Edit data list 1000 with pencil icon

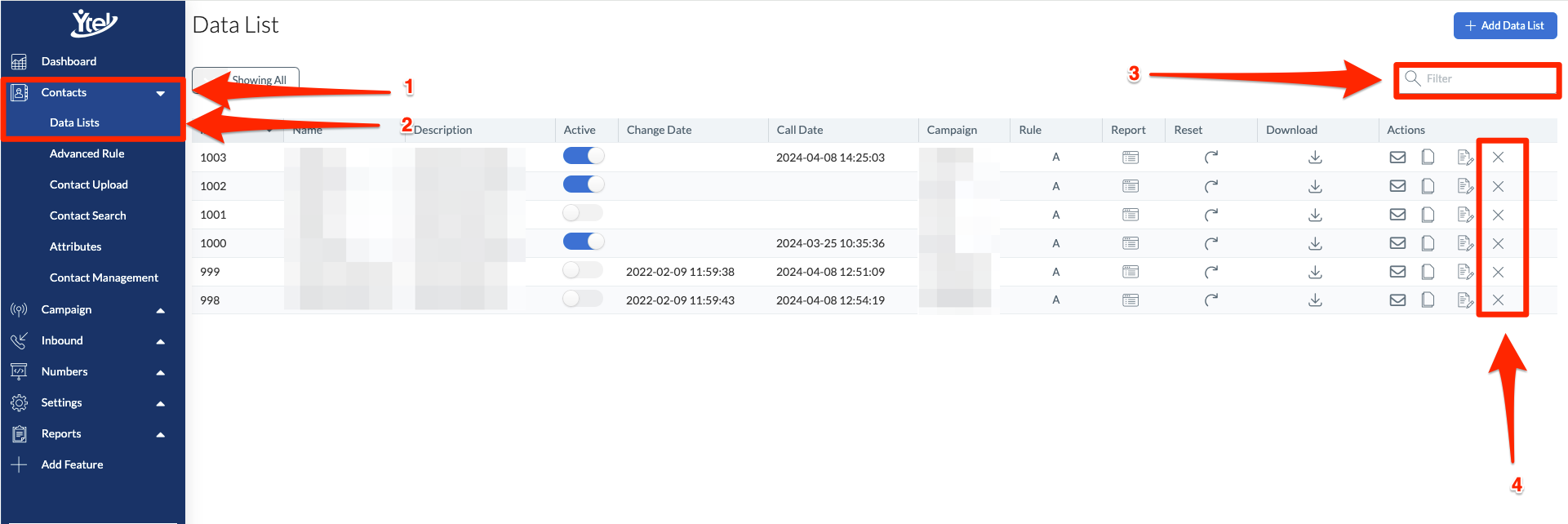click(x=1465, y=243)
